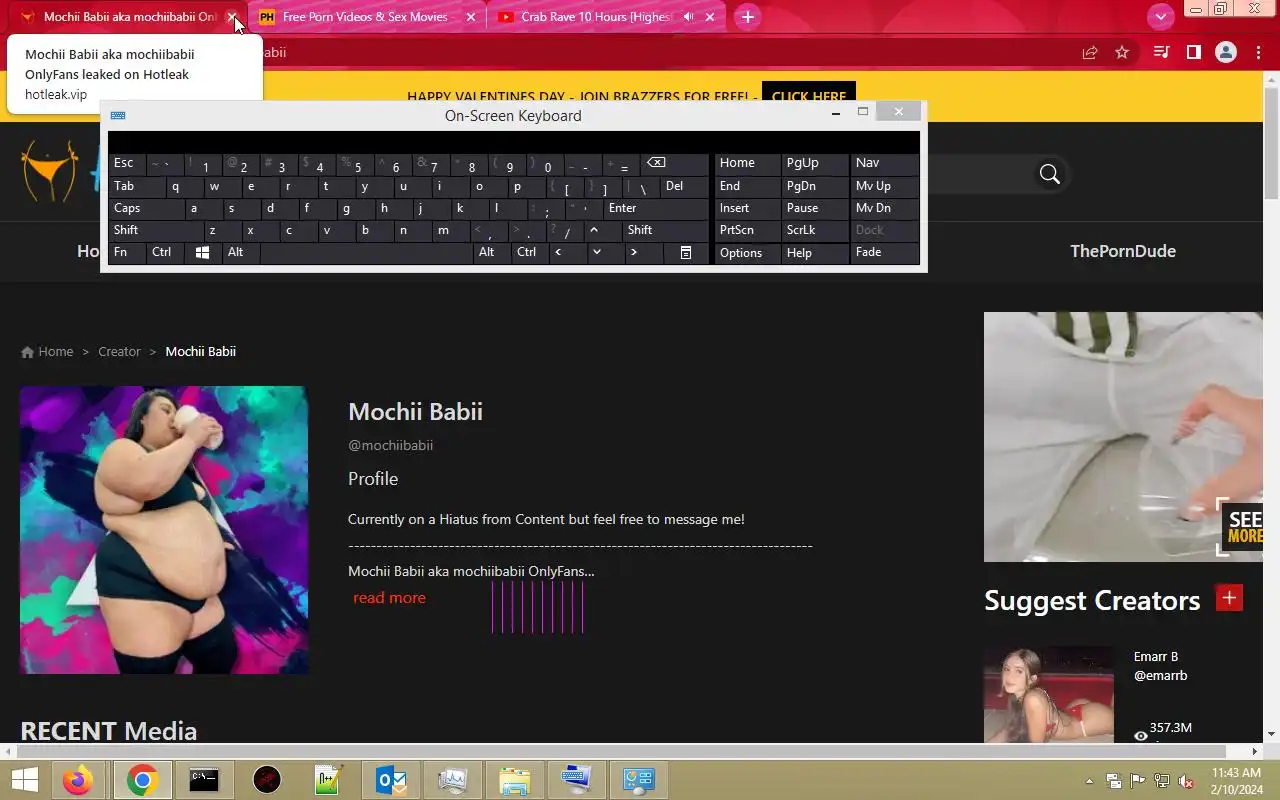Mute the Crab Rave tab via speaker icon
This screenshot has width=1280, height=800.
coord(688,17)
